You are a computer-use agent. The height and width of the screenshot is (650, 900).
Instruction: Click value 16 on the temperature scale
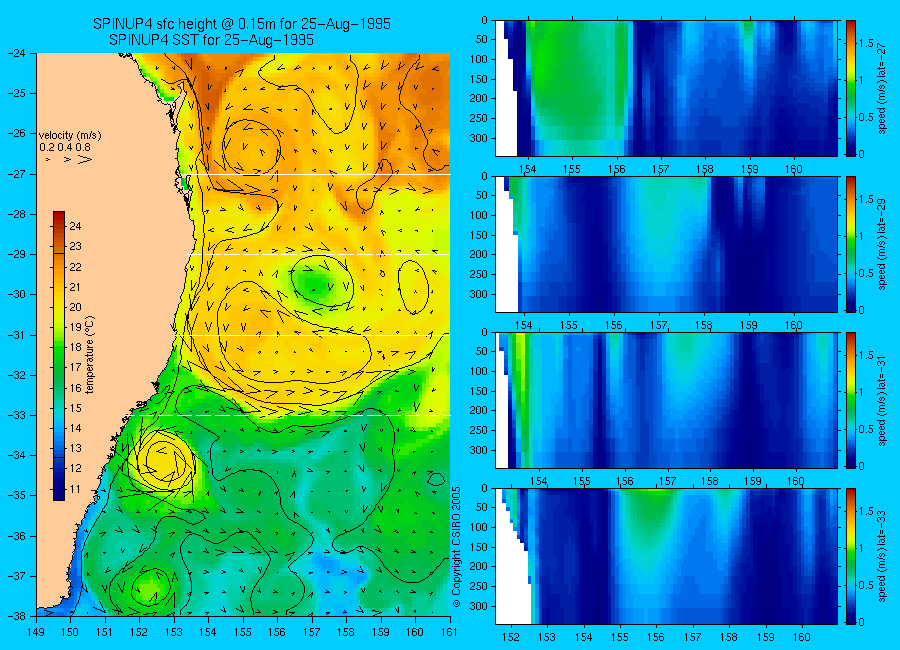pos(75,388)
